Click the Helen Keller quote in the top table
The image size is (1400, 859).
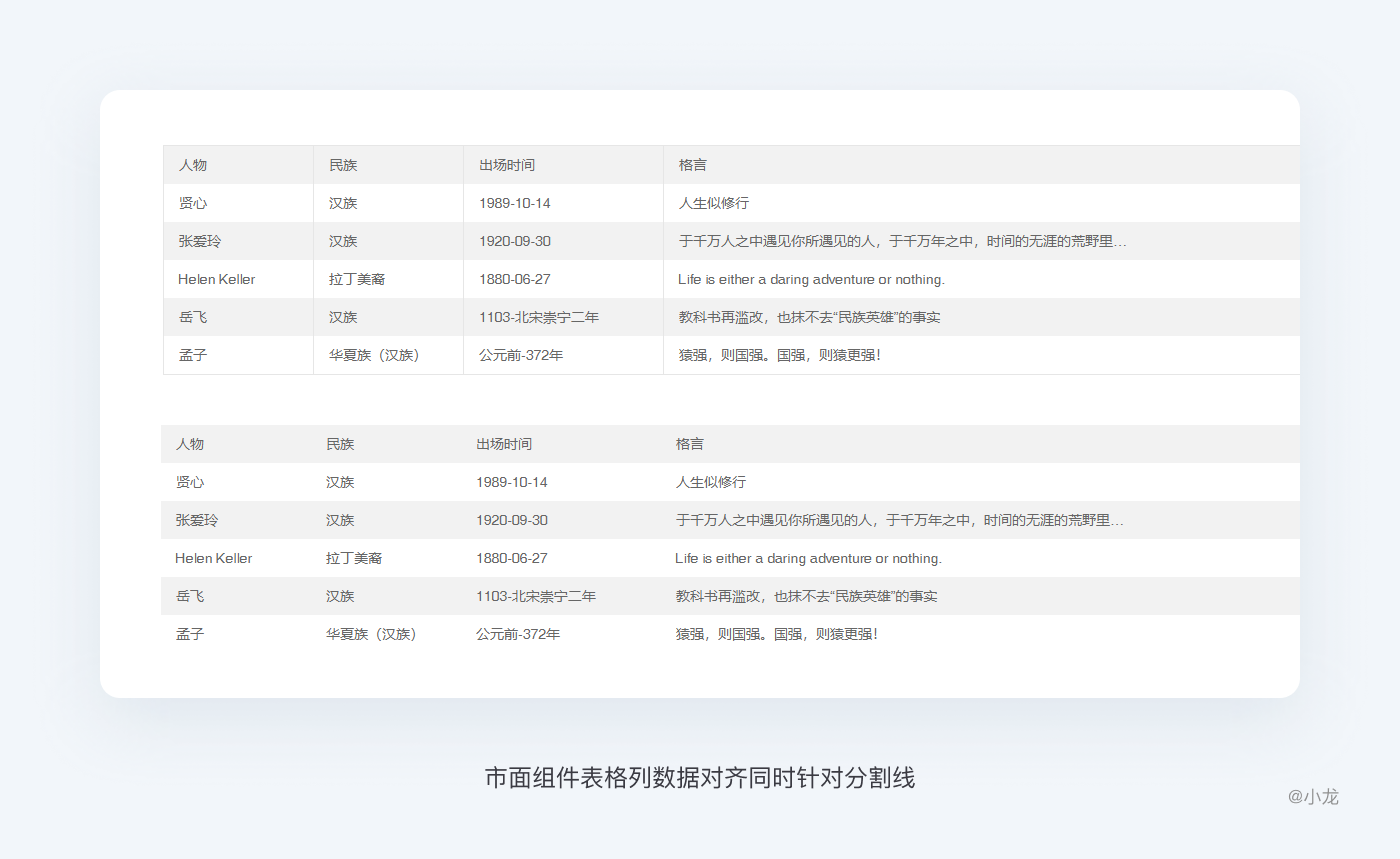tap(811, 279)
